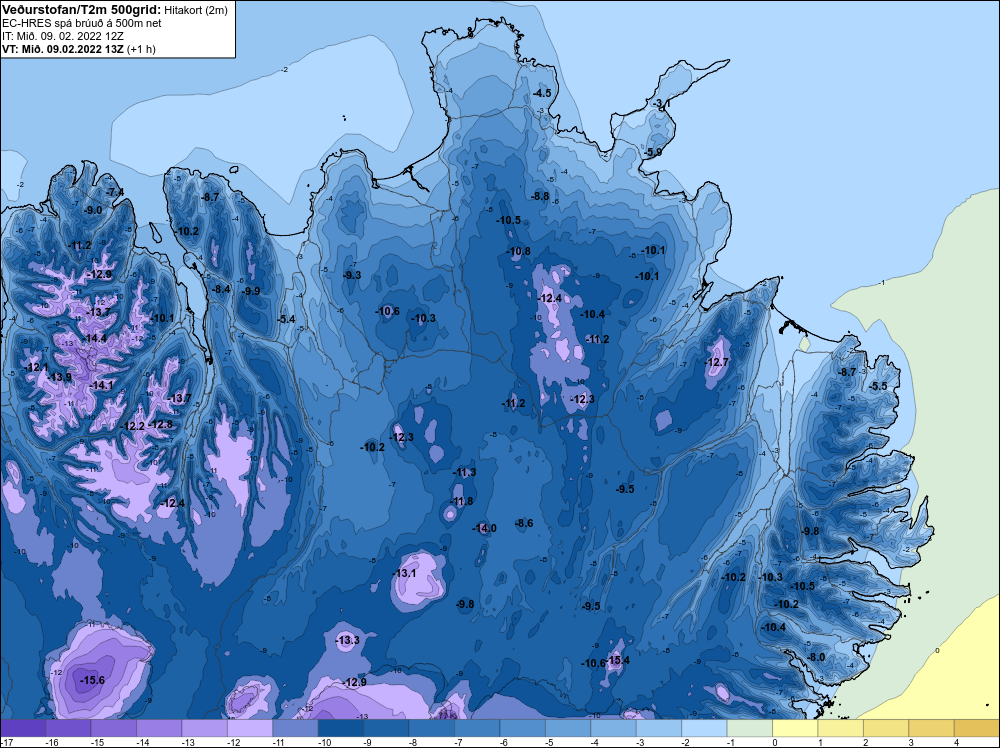Click the dark purple legend swatch labeled -17
The height and width of the screenshot is (748, 1000).
tap(23, 728)
